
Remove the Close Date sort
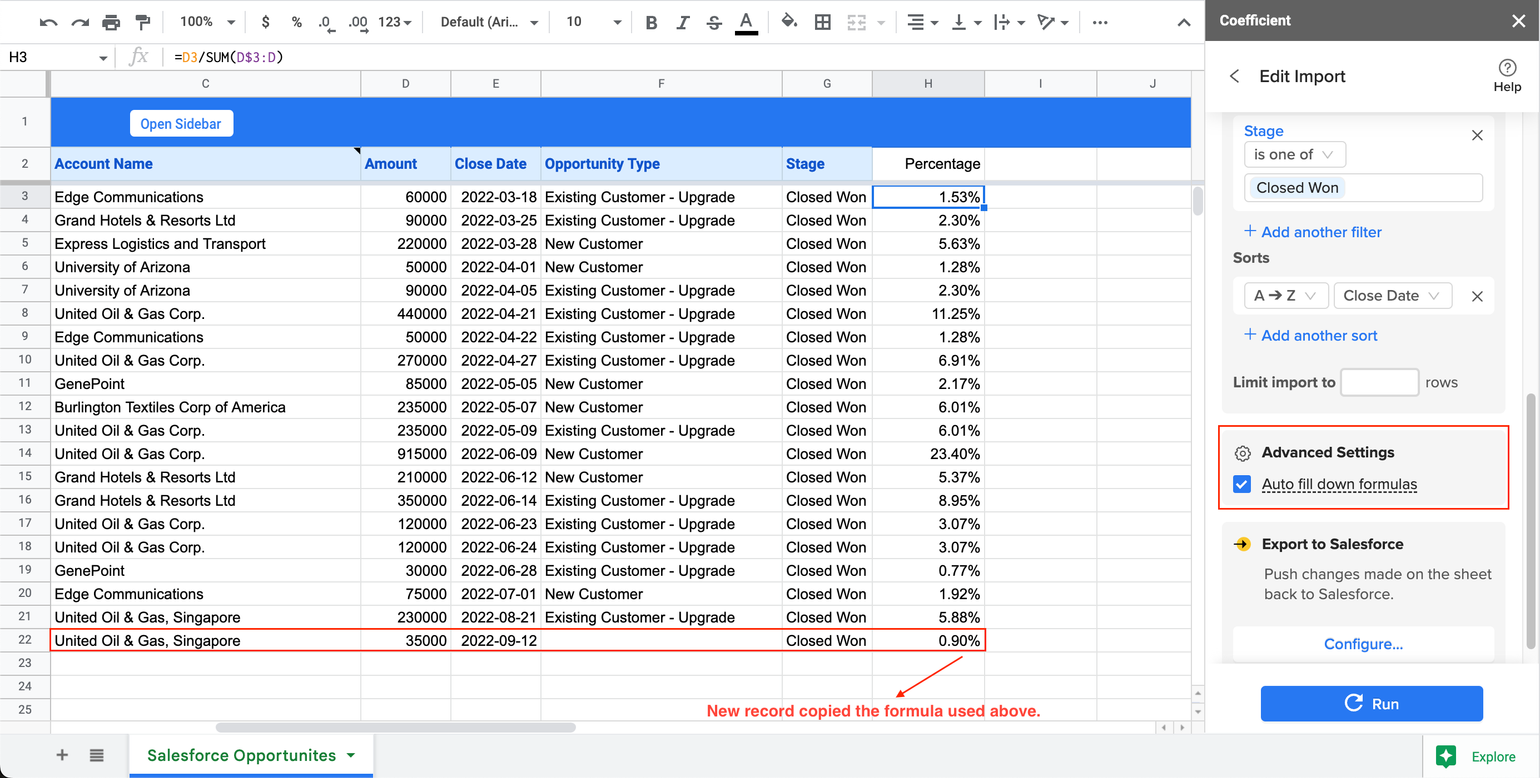point(1477,296)
